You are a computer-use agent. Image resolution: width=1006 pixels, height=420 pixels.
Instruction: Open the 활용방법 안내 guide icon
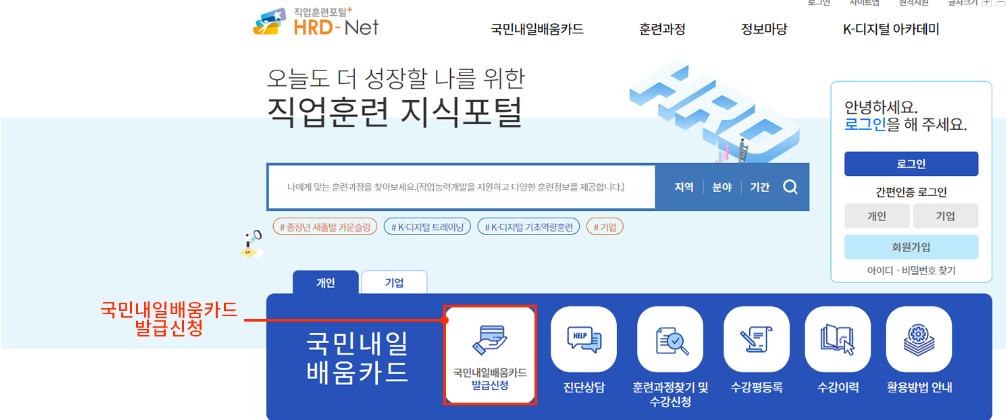[x=919, y=339]
